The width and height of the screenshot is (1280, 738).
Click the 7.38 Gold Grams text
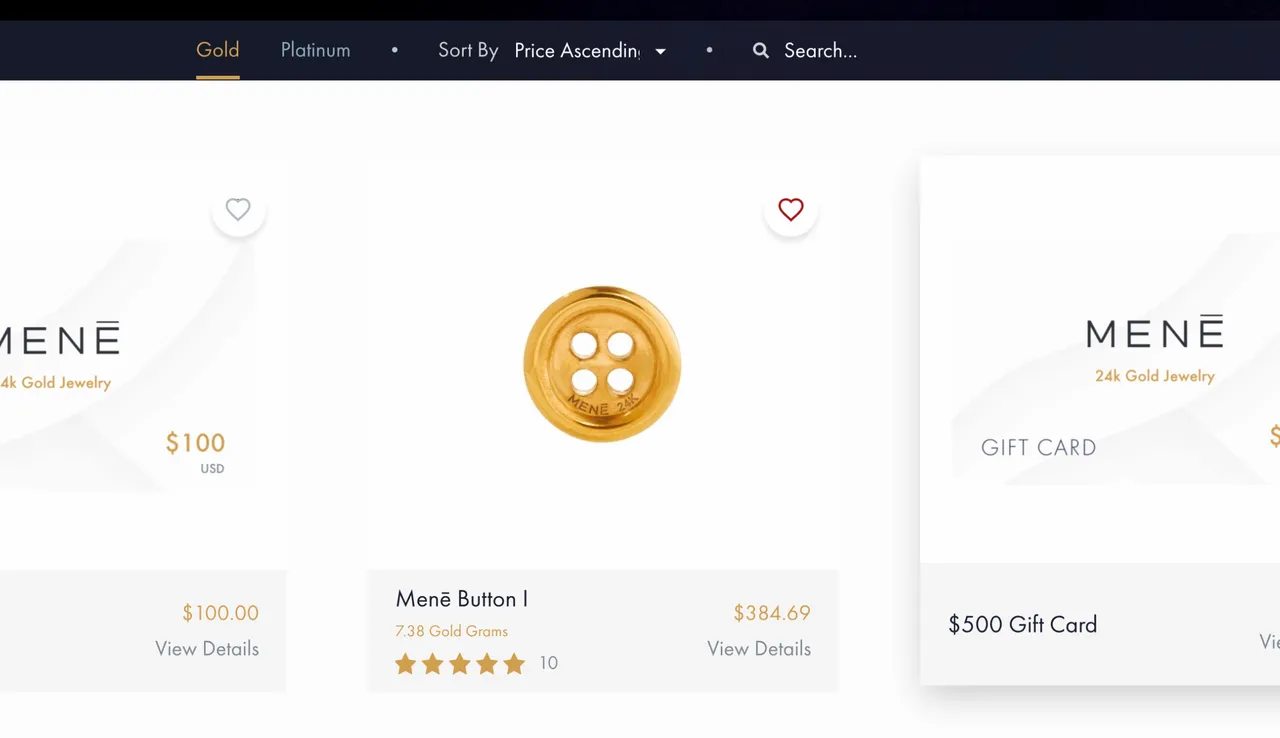tap(451, 631)
